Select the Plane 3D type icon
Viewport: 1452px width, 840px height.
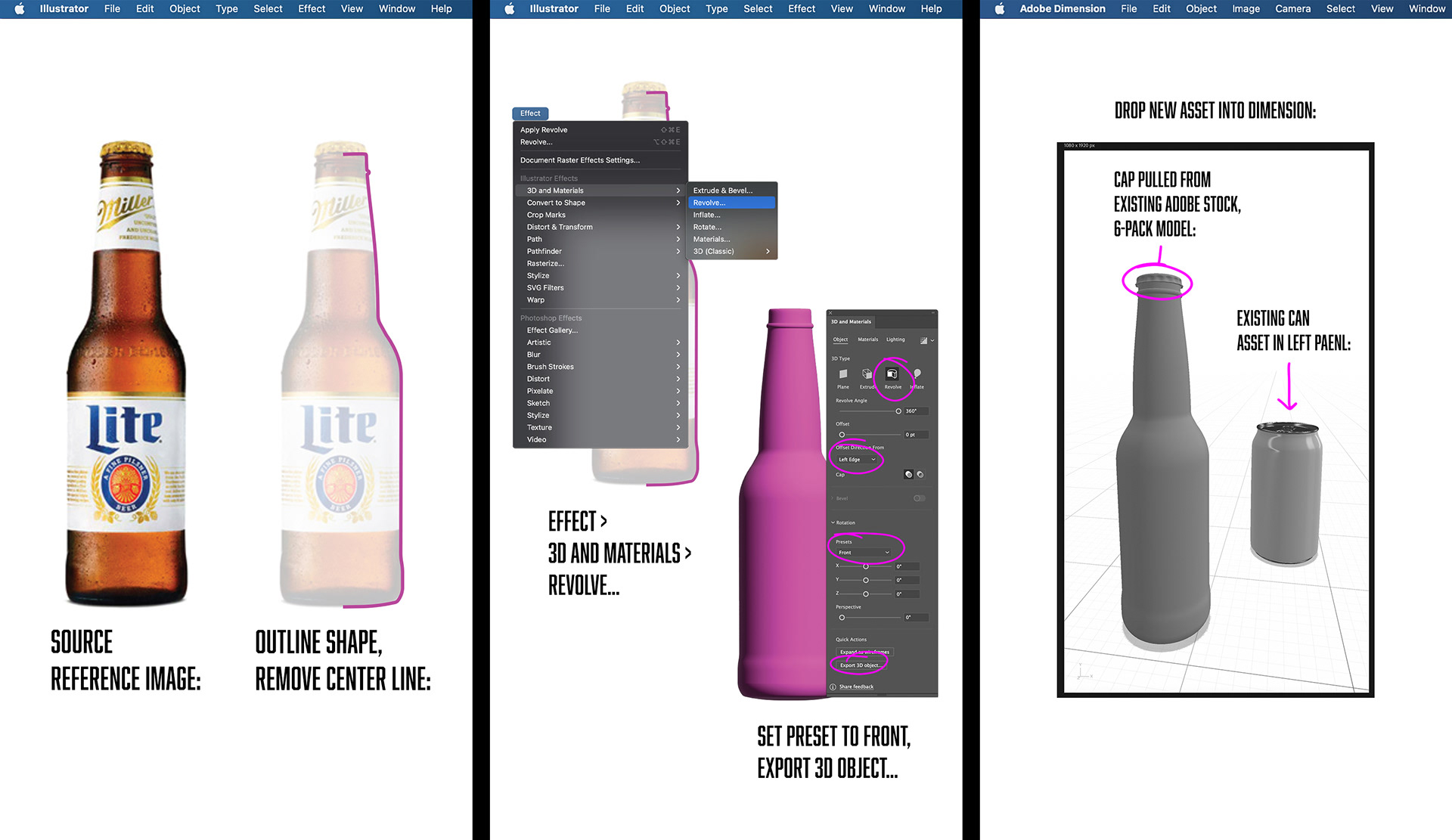pos(843,374)
